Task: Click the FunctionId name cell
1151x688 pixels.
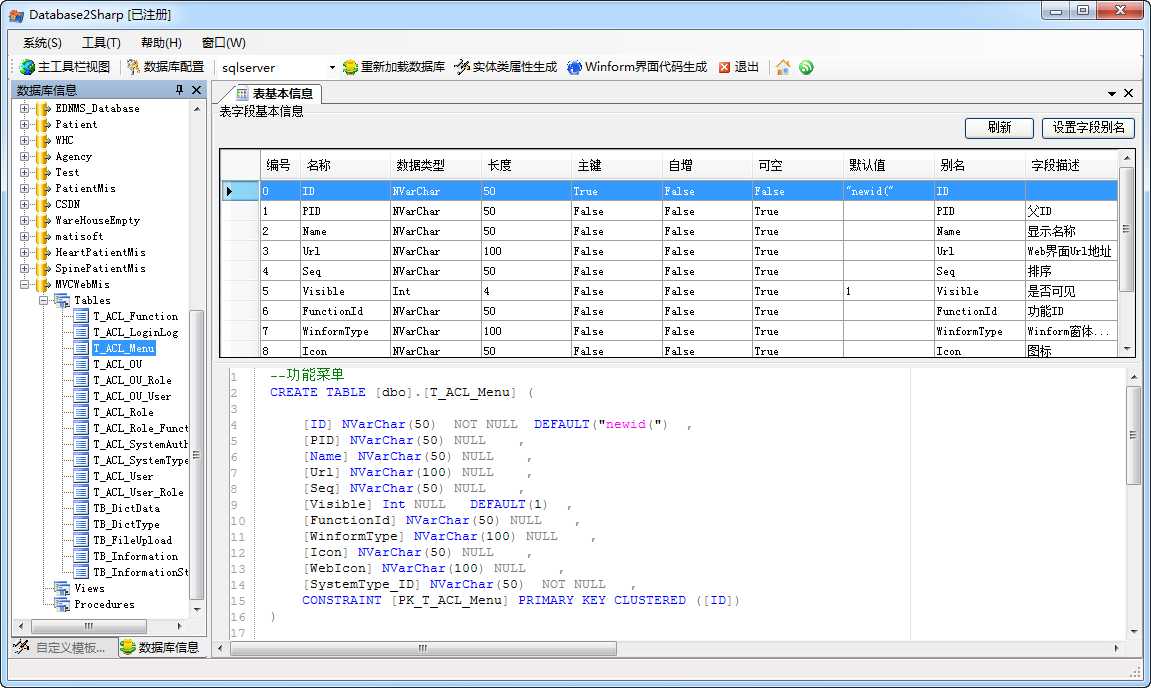Action: 345,311
